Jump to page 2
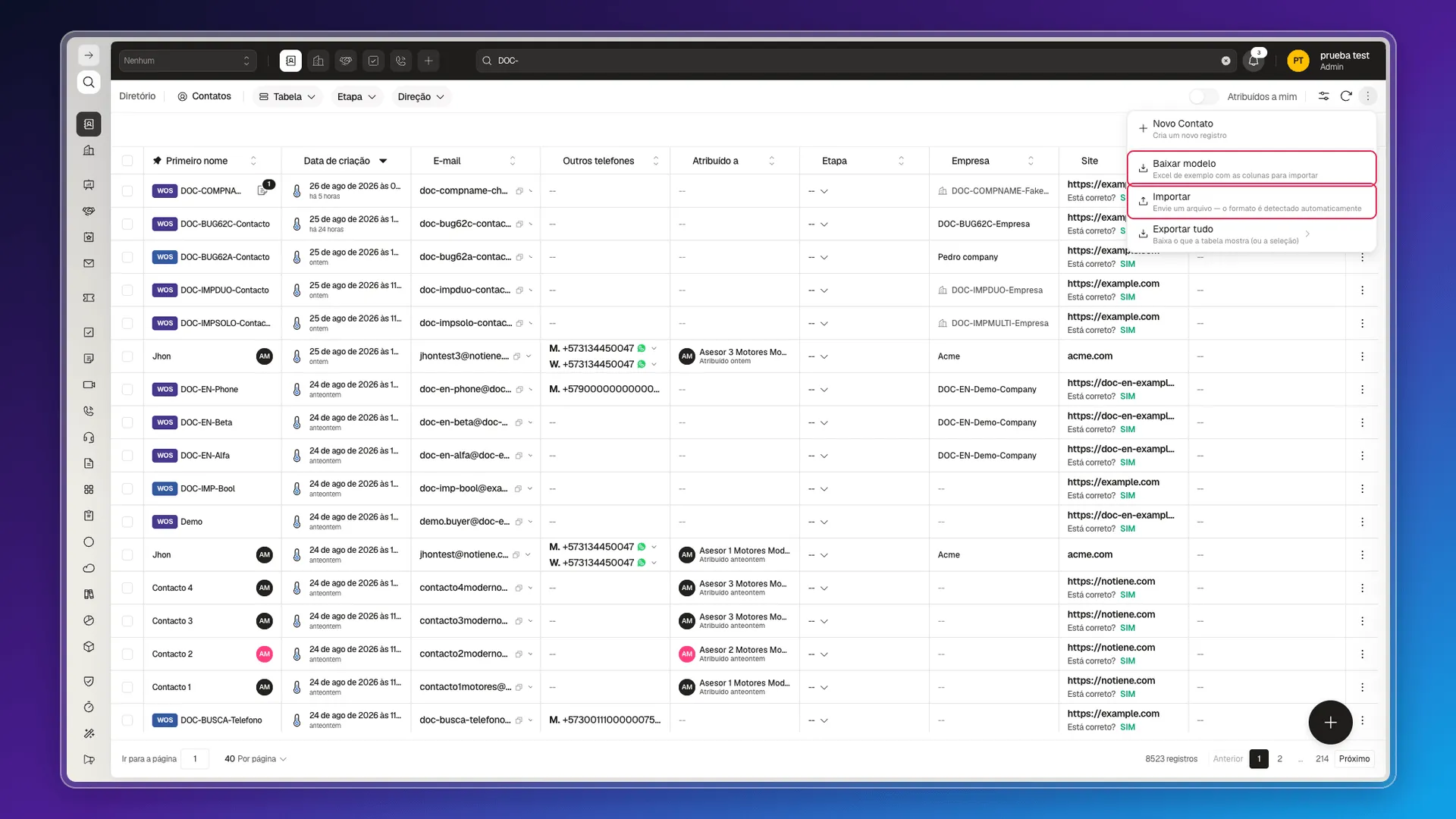Screen dimensions: 1456x819 click(x=1279, y=758)
